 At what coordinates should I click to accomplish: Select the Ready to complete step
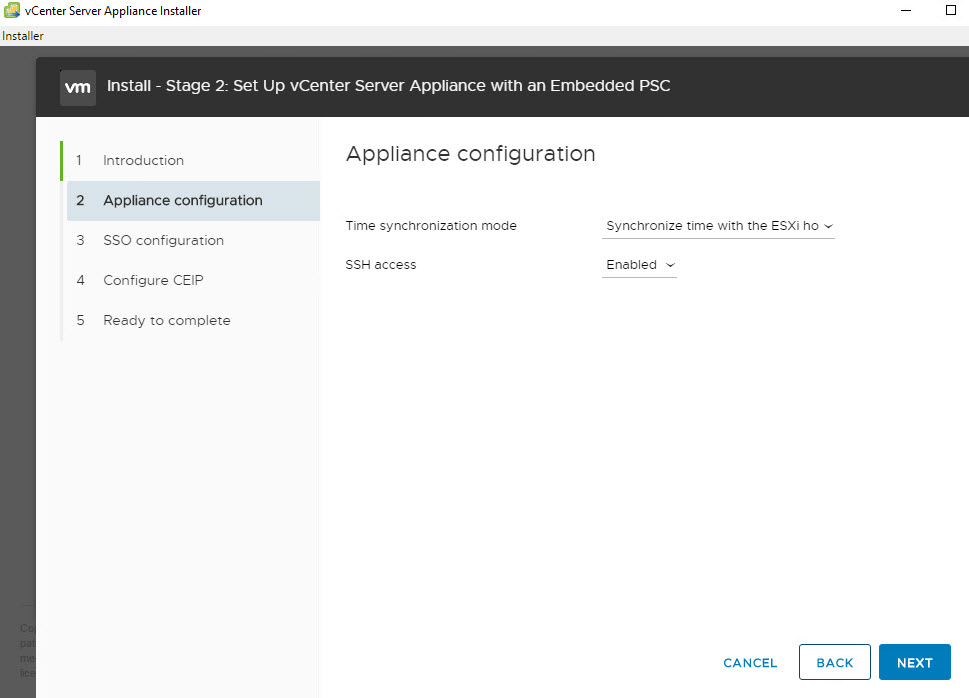tap(166, 320)
